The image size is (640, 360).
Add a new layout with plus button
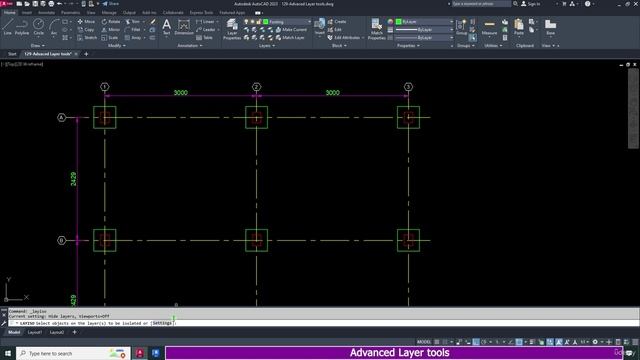[x=74, y=332]
